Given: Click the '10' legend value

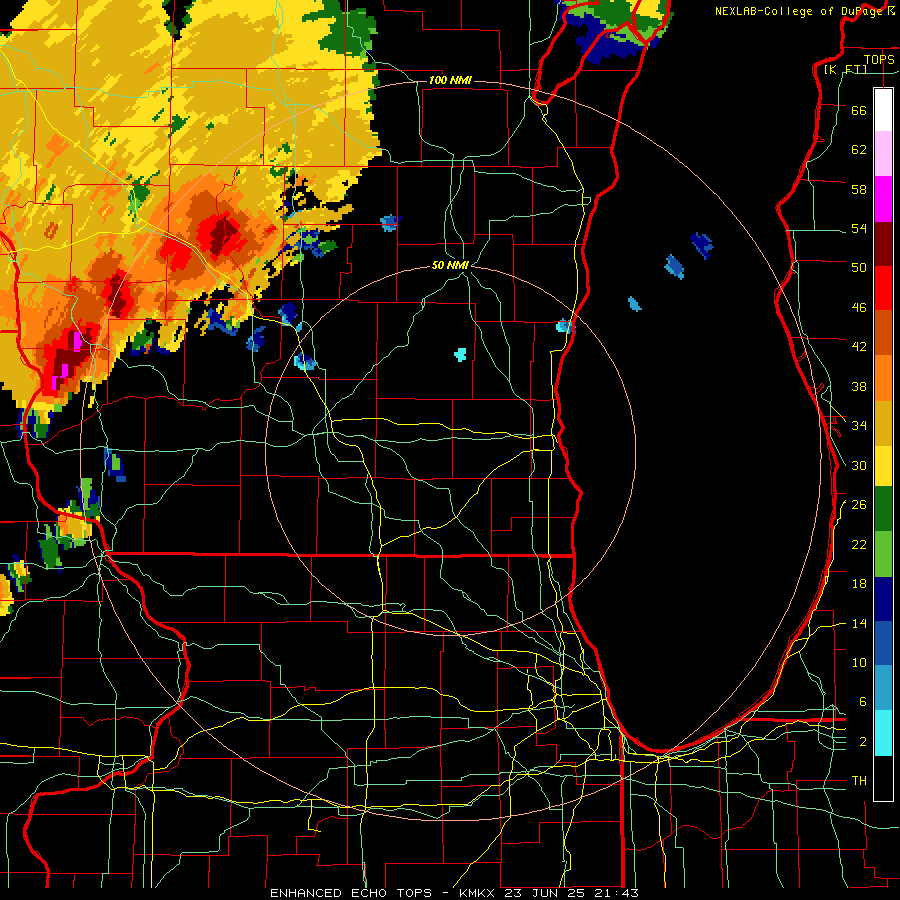Looking at the screenshot, I should click(859, 662).
